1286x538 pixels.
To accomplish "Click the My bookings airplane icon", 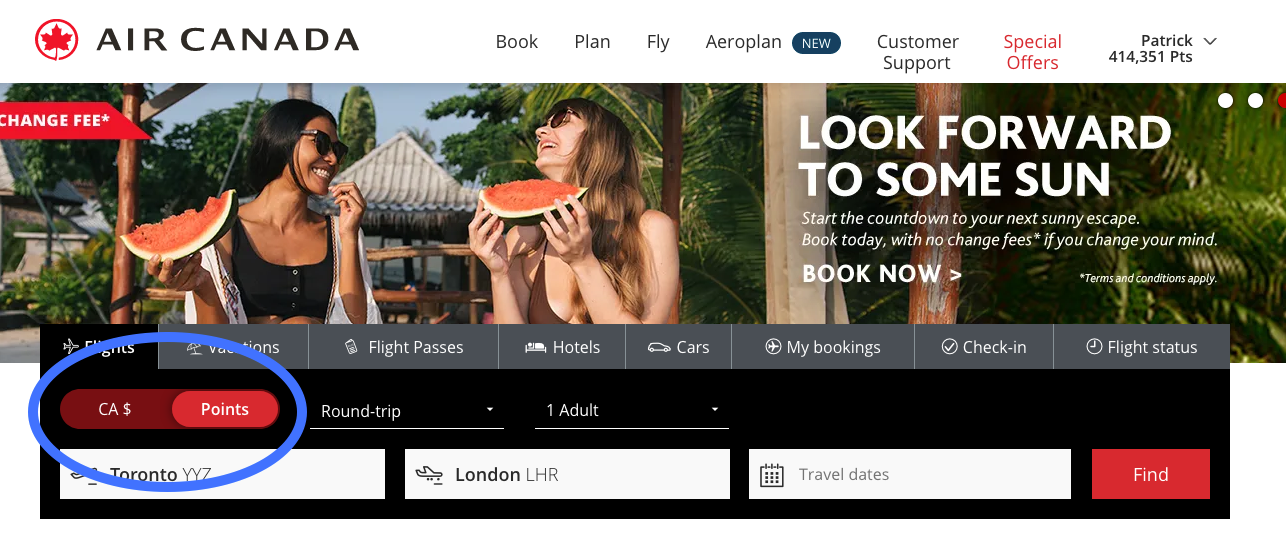I will click(x=773, y=346).
